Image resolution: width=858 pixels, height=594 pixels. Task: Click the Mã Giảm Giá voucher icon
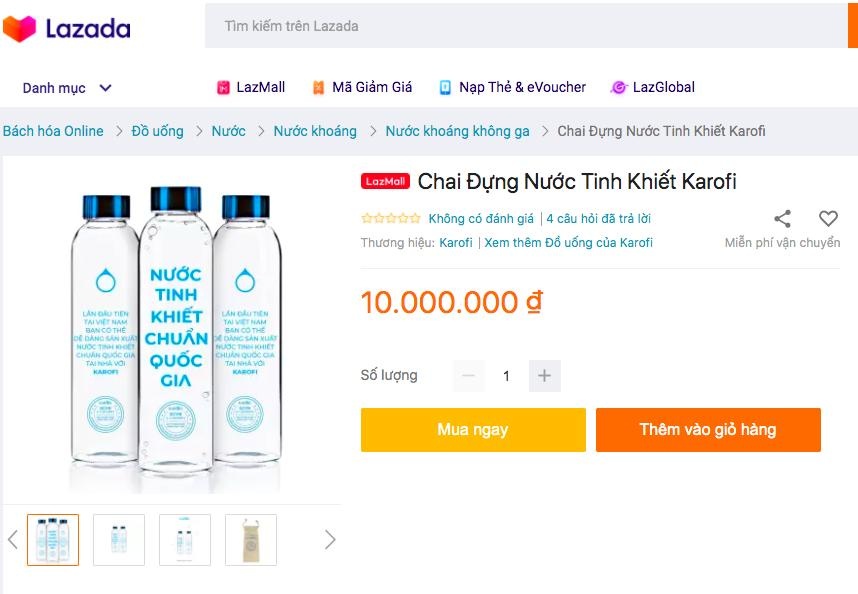[x=319, y=88]
